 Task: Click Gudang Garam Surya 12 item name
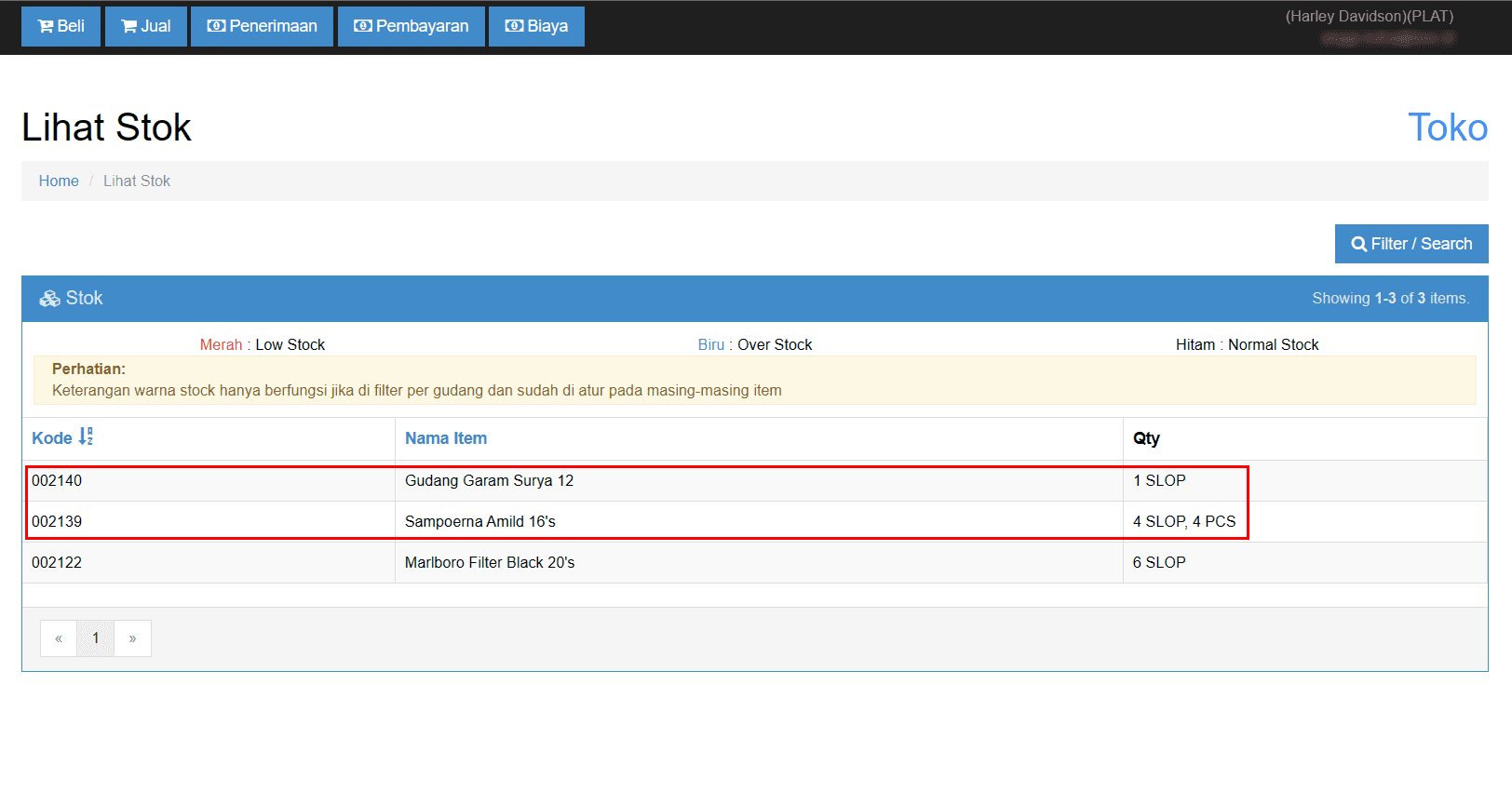point(490,480)
